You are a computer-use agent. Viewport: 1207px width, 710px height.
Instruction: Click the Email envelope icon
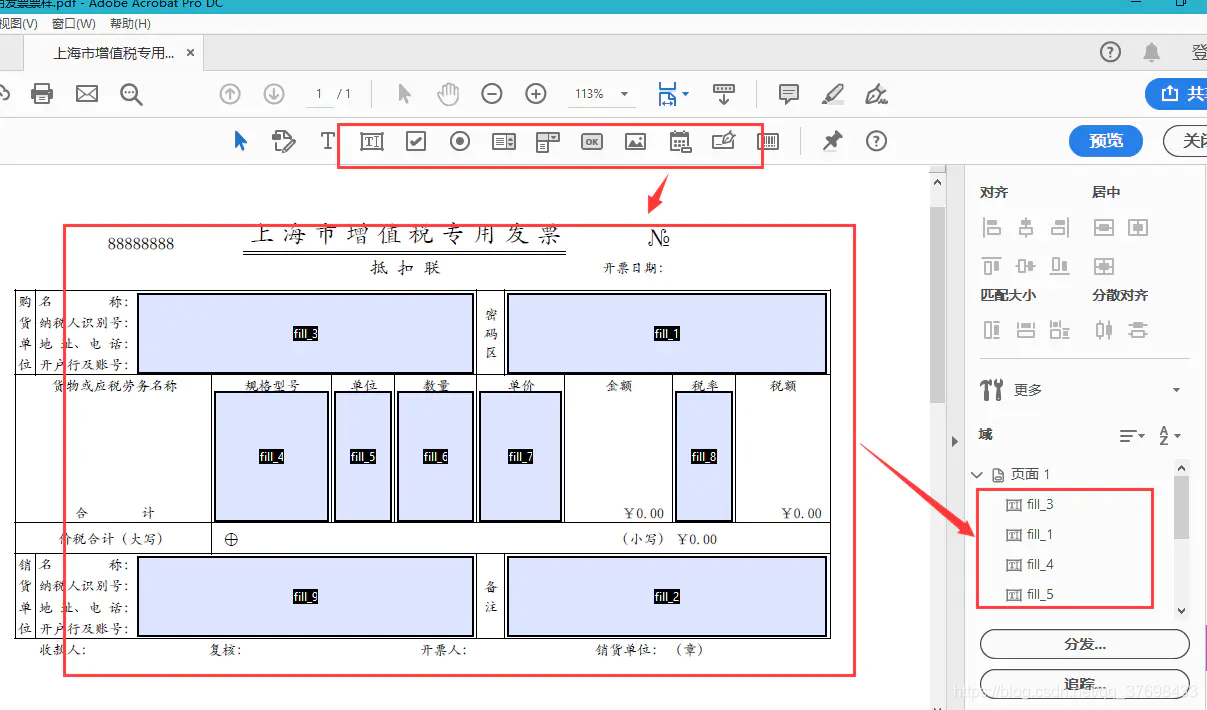pyautogui.click(x=87, y=94)
